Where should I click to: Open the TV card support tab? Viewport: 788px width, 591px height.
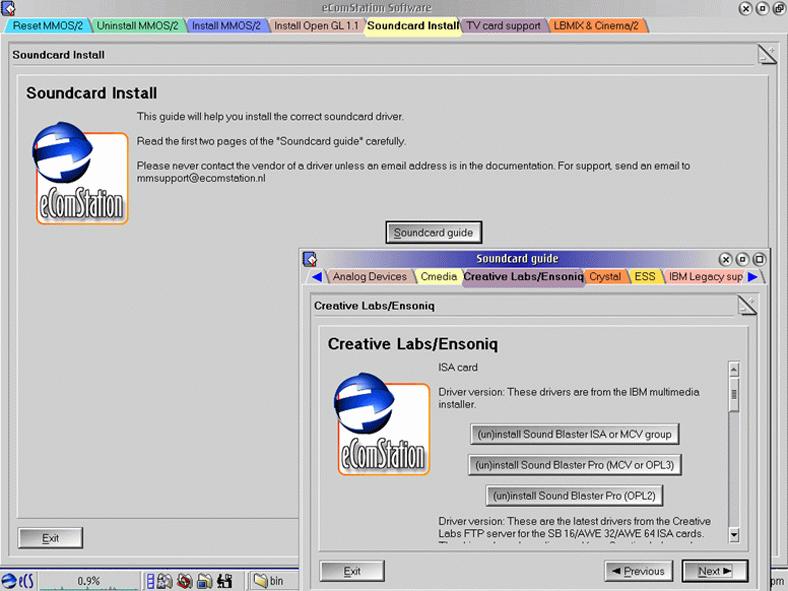click(x=503, y=26)
